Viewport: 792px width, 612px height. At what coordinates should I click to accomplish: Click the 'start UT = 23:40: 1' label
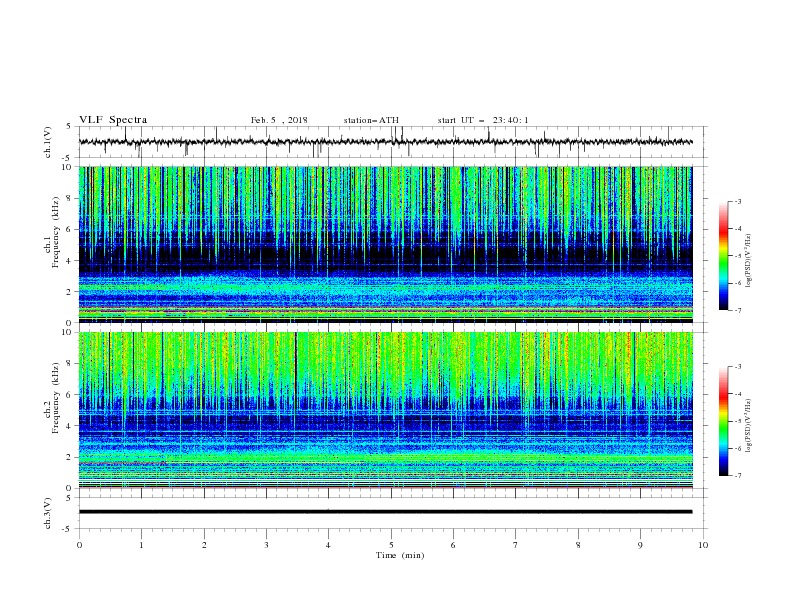coord(483,120)
